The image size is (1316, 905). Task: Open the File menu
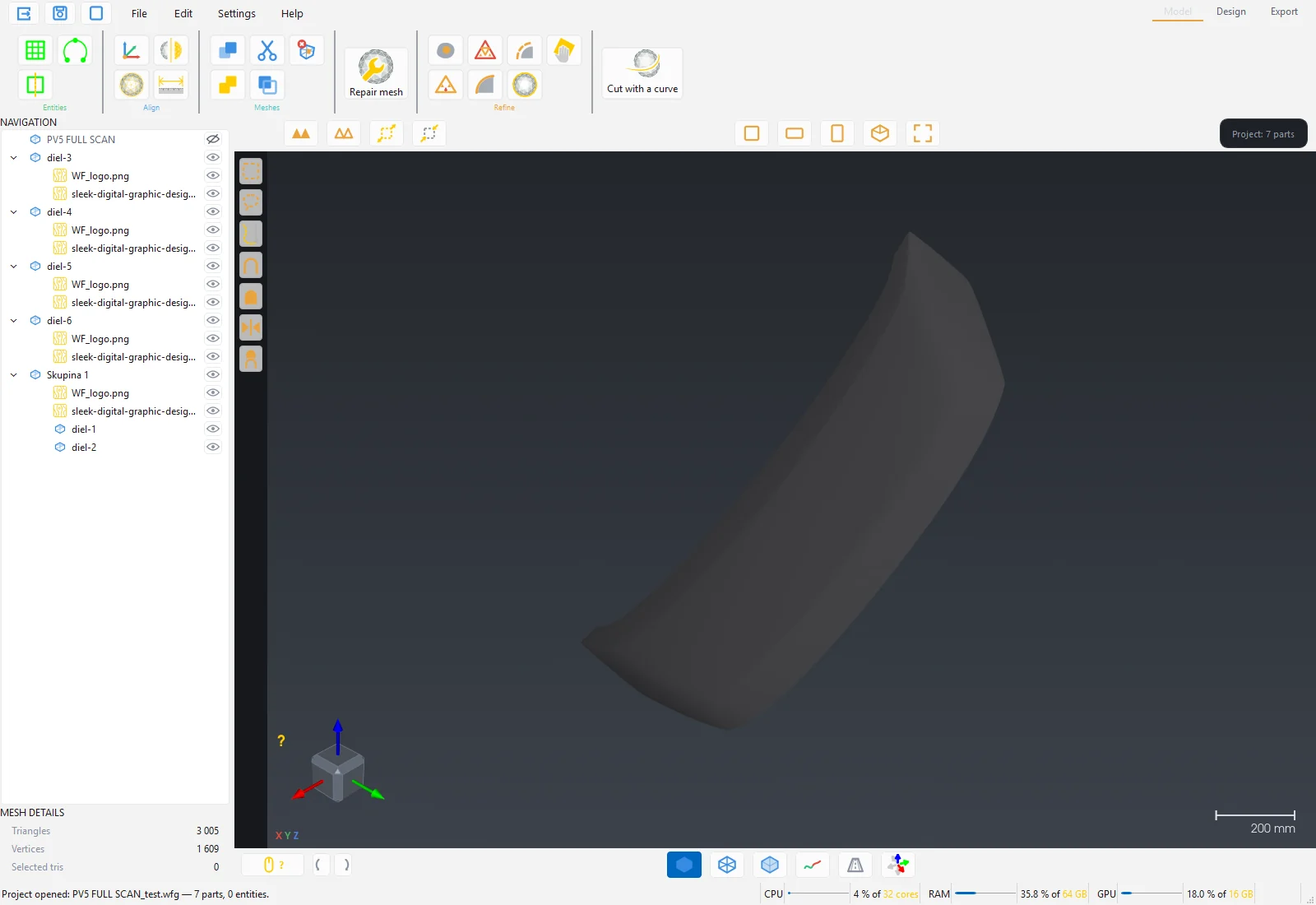(139, 13)
